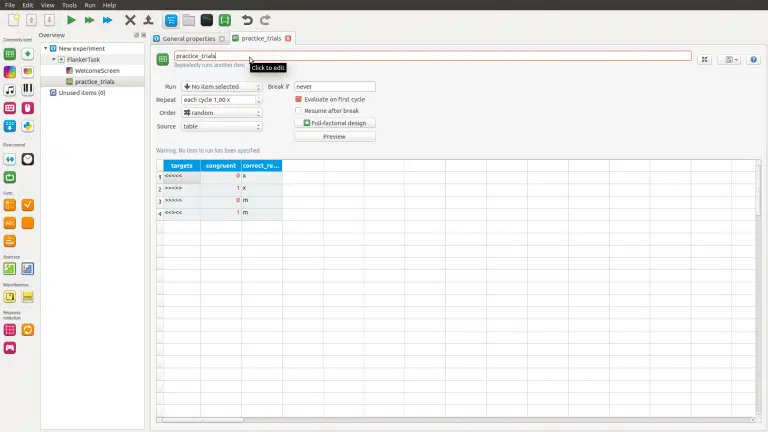Select the pink joystick gamepad item
This screenshot has width=768, height=432.
point(10,348)
